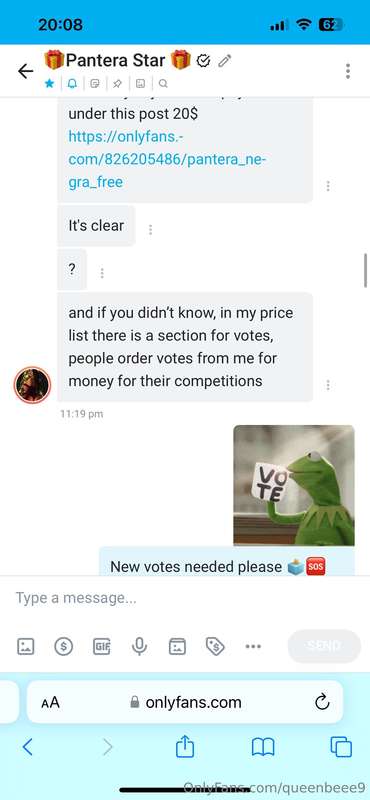
Task: Open options for the "?" message
Action: [102, 273]
